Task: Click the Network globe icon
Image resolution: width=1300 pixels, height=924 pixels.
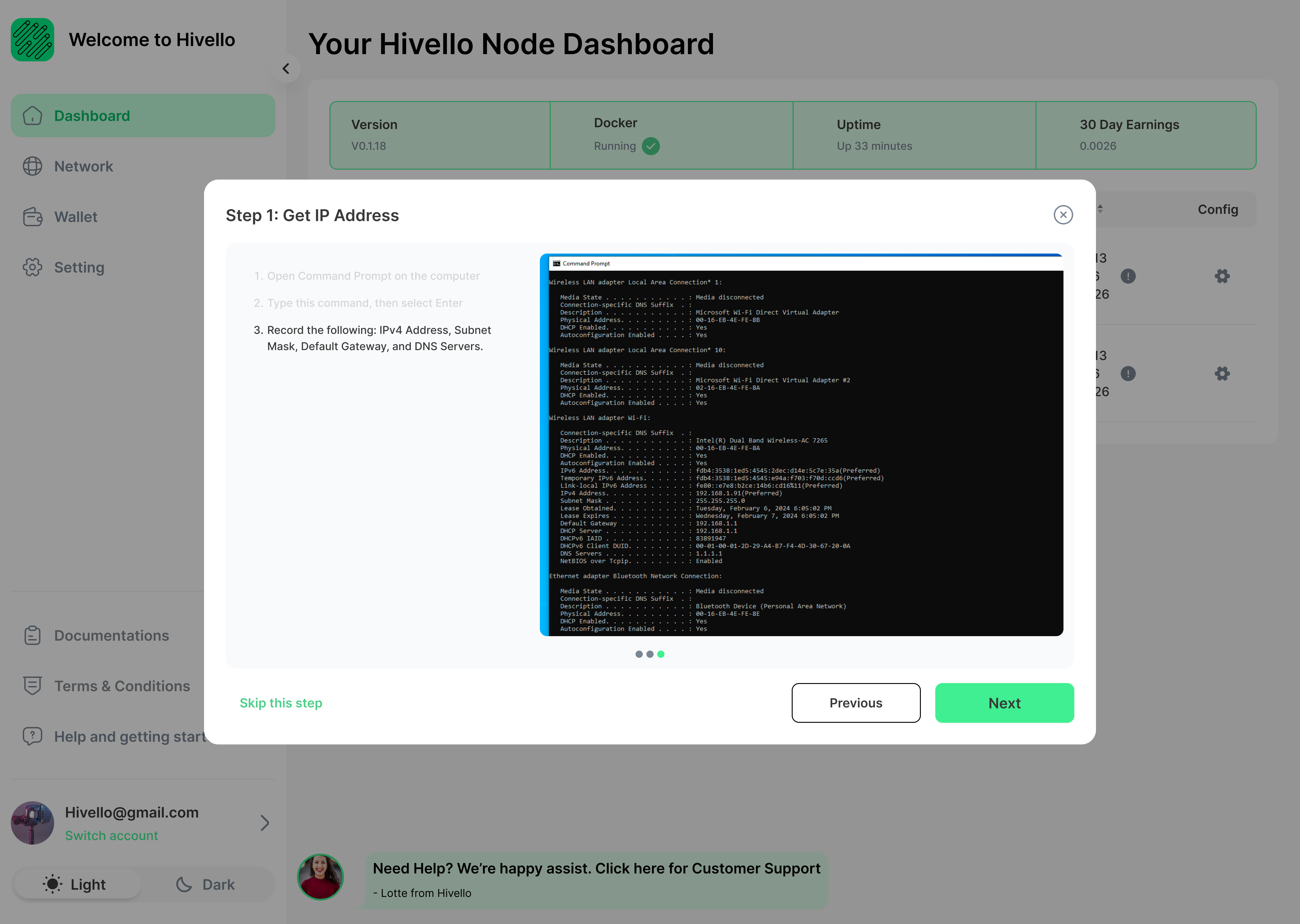Action: (32, 166)
